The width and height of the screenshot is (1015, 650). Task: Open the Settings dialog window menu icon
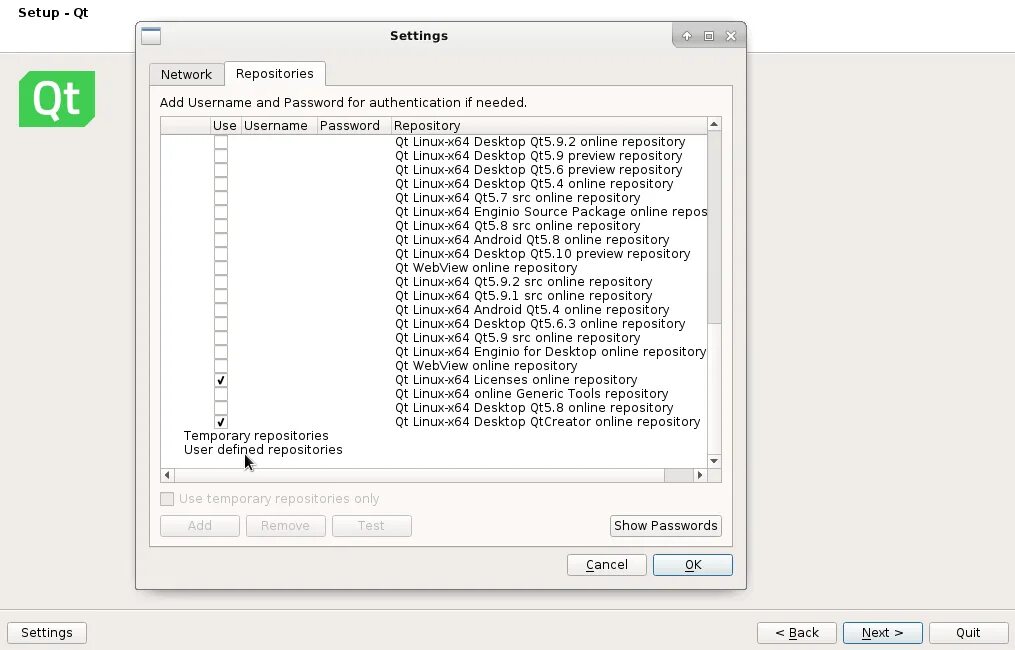click(151, 36)
